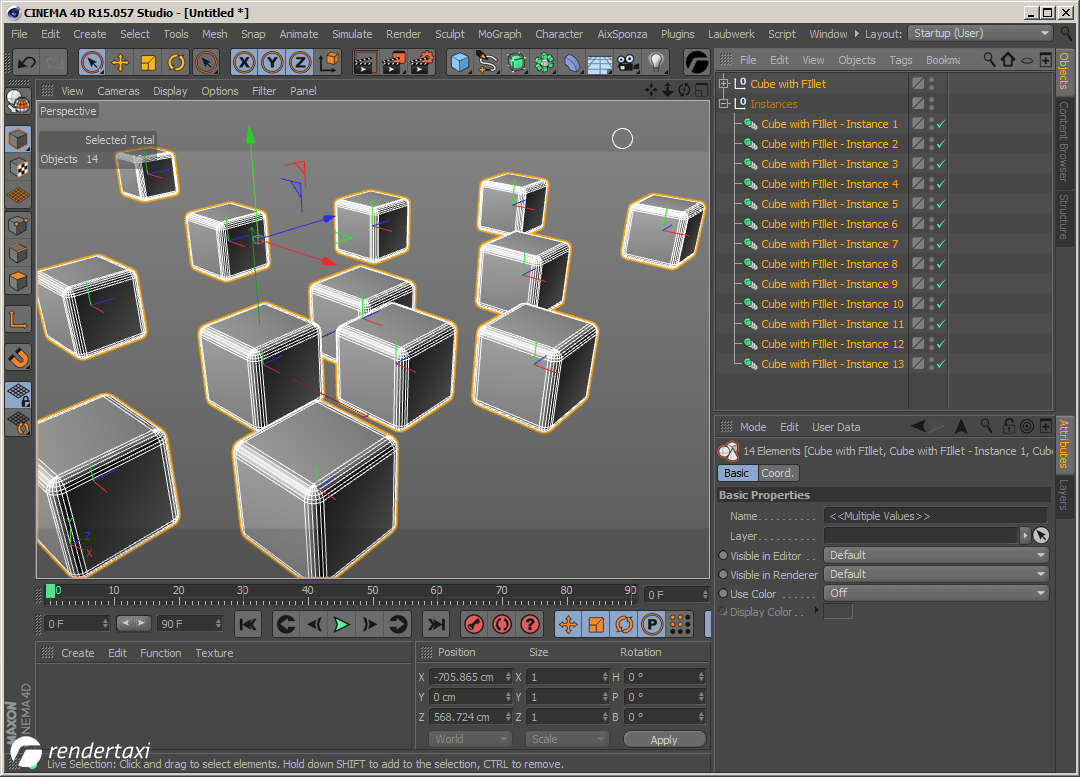Screen dimensions: 1080x777
Task: Select Cube with FIllet - Instance 13
Action: (832, 364)
